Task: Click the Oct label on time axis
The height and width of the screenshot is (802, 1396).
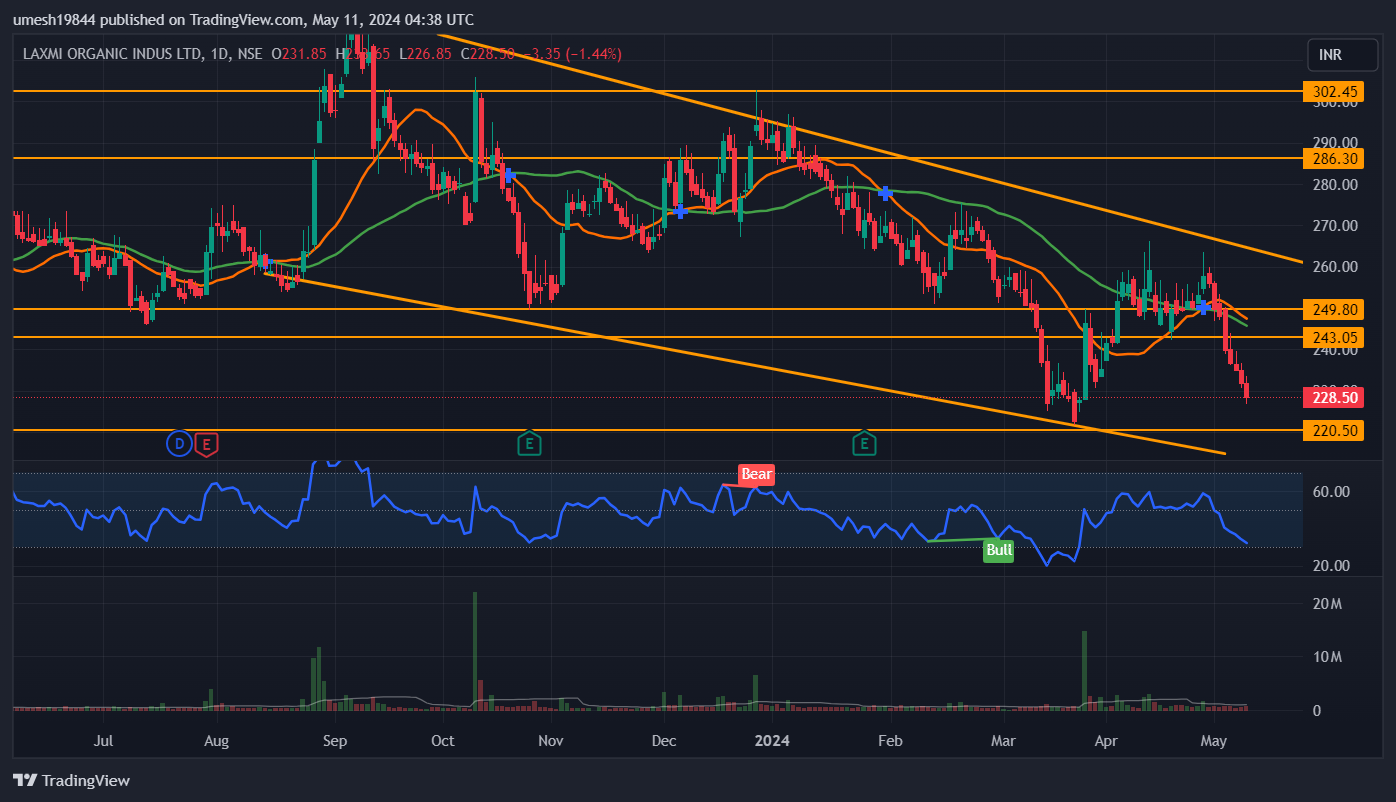Action: tap(442, 742)
